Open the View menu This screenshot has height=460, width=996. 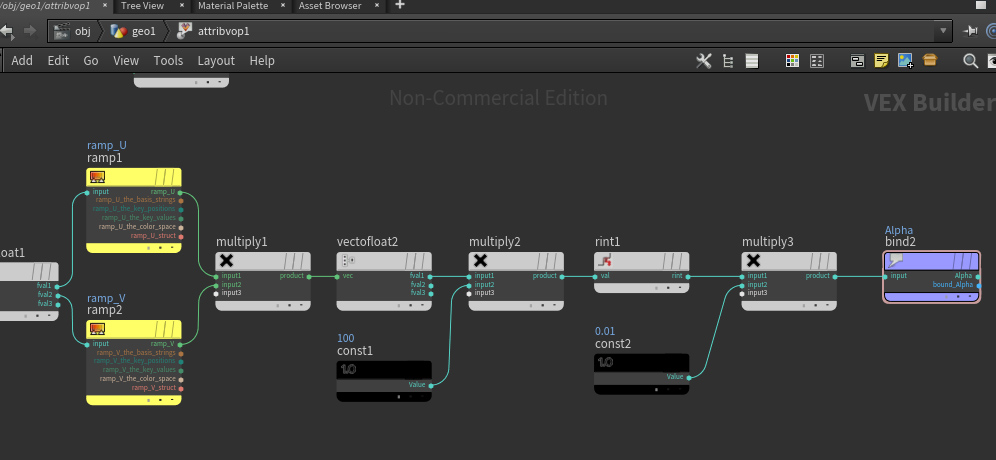pos(126,61)
